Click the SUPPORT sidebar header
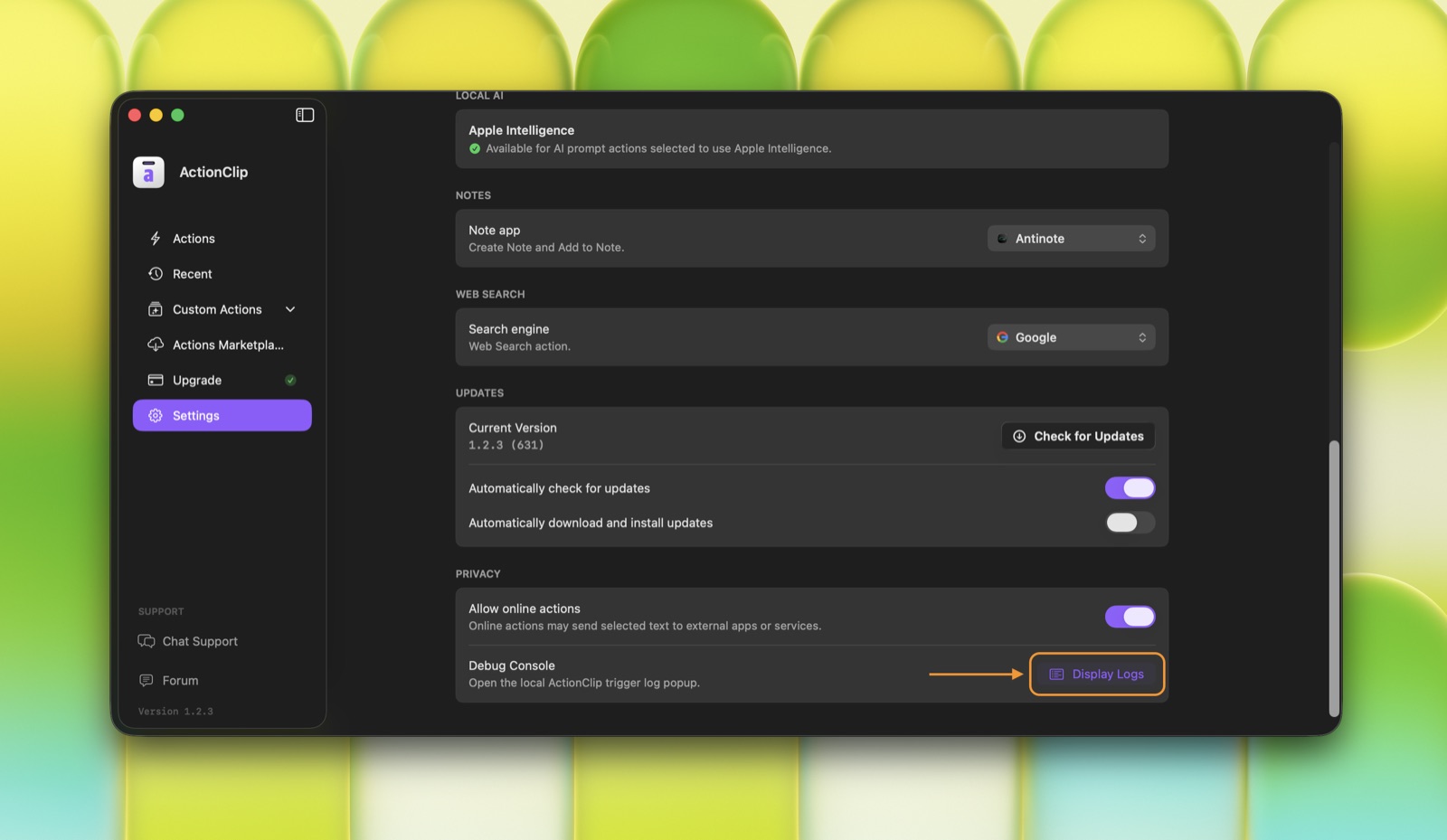The image size is (1447, 840). 161,612
